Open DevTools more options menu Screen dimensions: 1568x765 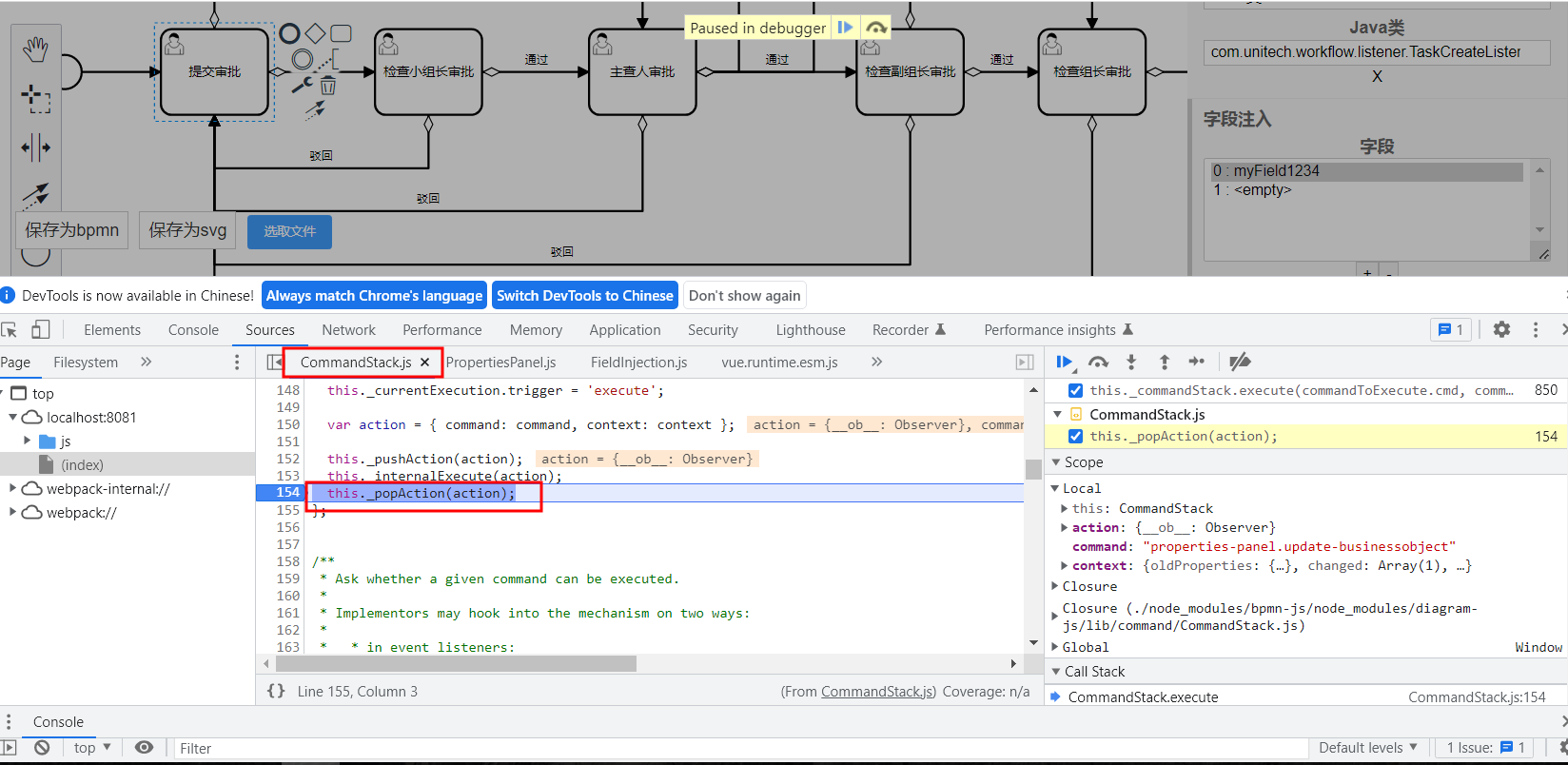tap(1536, 329)
